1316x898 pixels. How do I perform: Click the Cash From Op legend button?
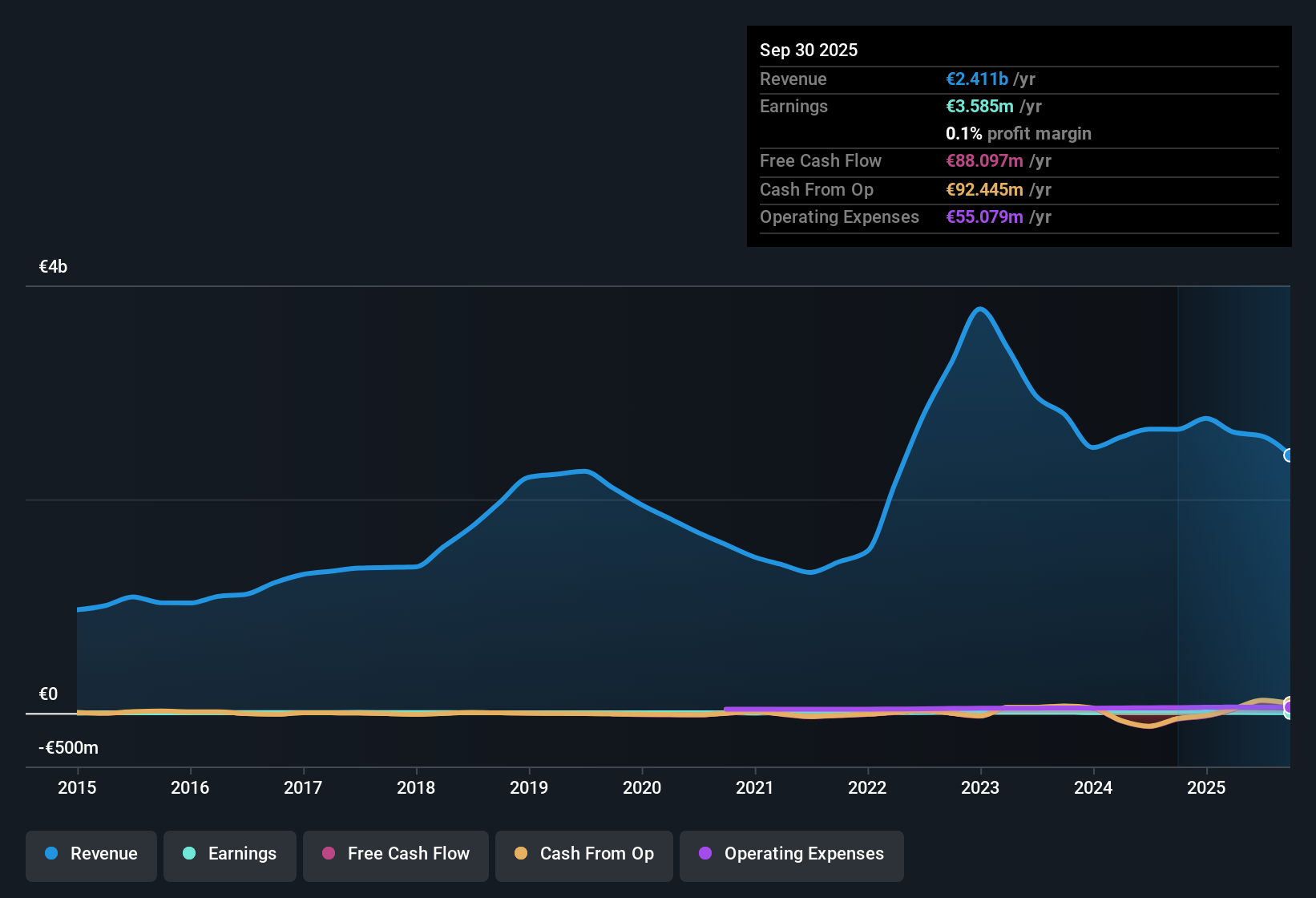coord(583,855)
